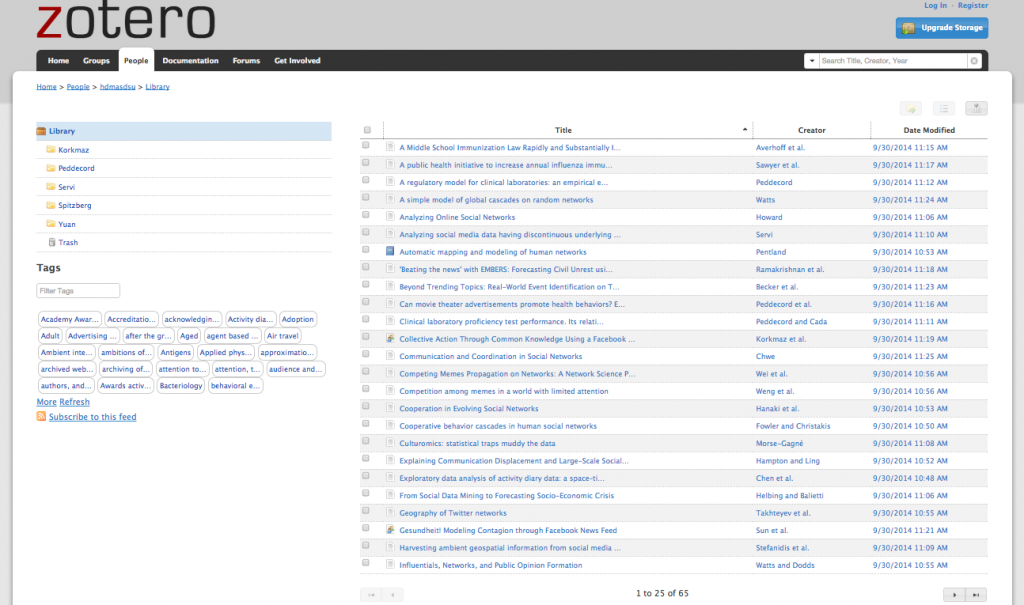Open the Forums menu item
This screenshot has height=605, width=1024.
[x=246, y=61]
